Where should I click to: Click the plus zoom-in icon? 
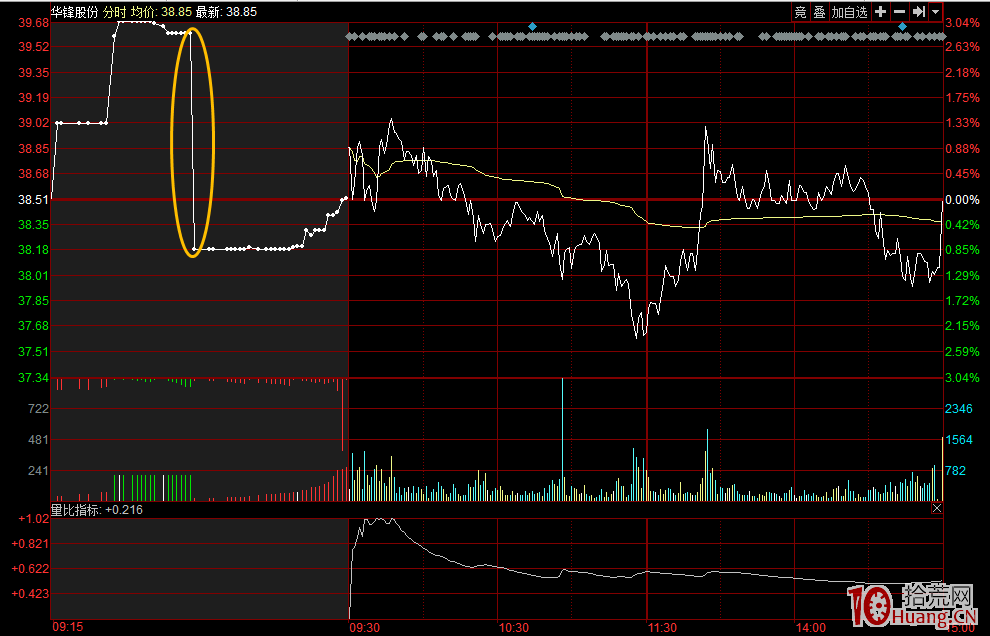(880, 12)
